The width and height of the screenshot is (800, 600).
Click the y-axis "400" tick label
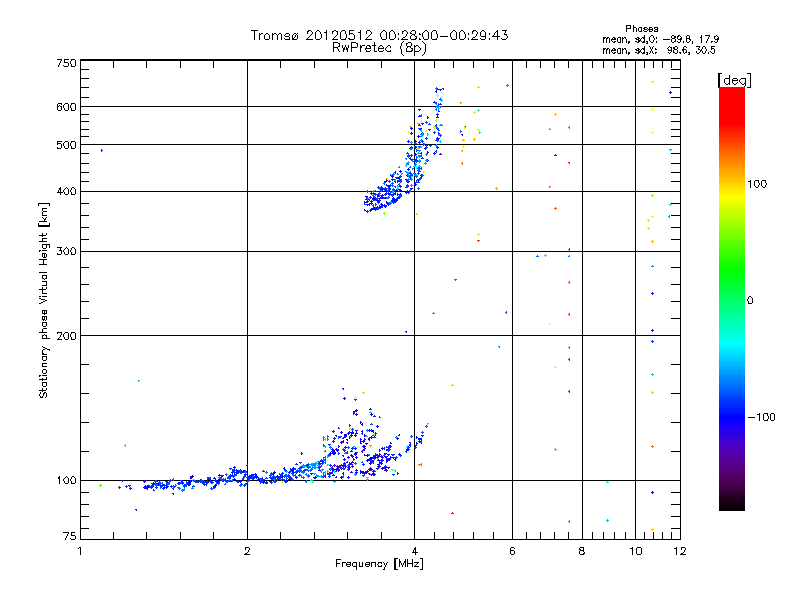pyautogui.click(x=66, y=191)
